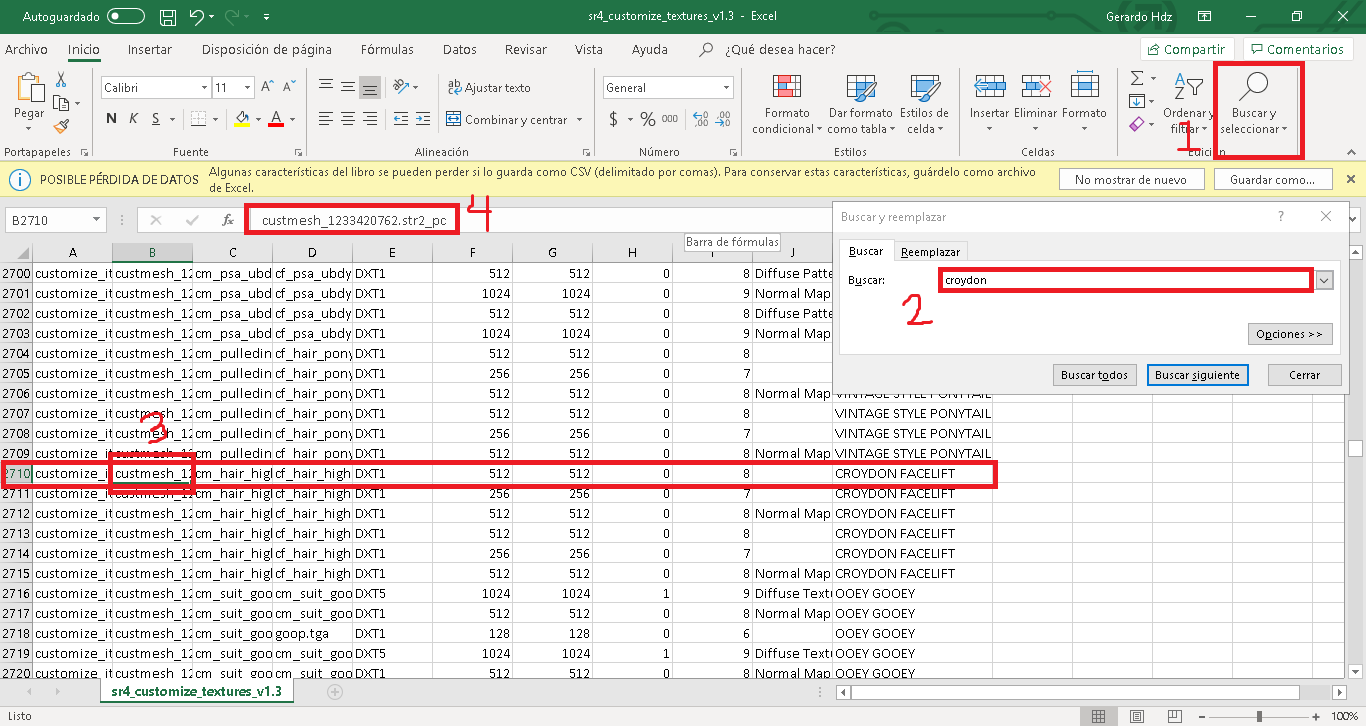Increase font size with the larger A icon
Viewport: 1366px width, 726px height.
pyautogui.click(x=266, y=88)
